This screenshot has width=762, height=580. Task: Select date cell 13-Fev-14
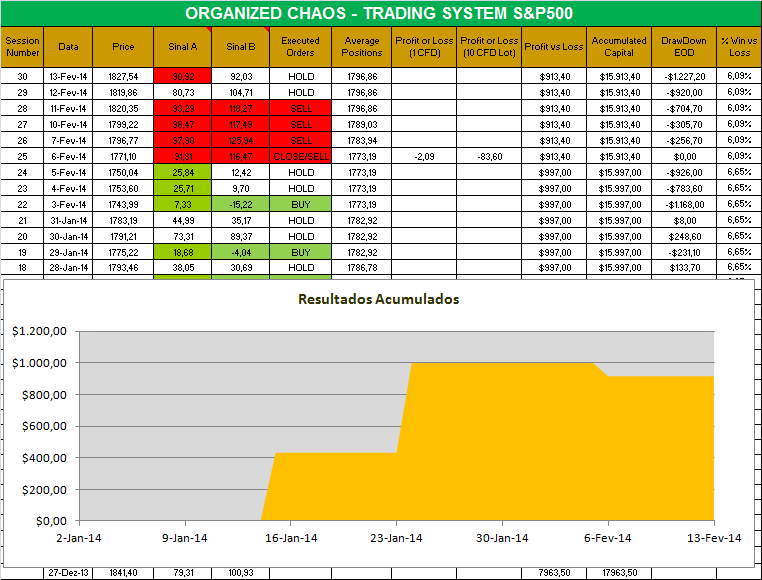pos(68,76)
